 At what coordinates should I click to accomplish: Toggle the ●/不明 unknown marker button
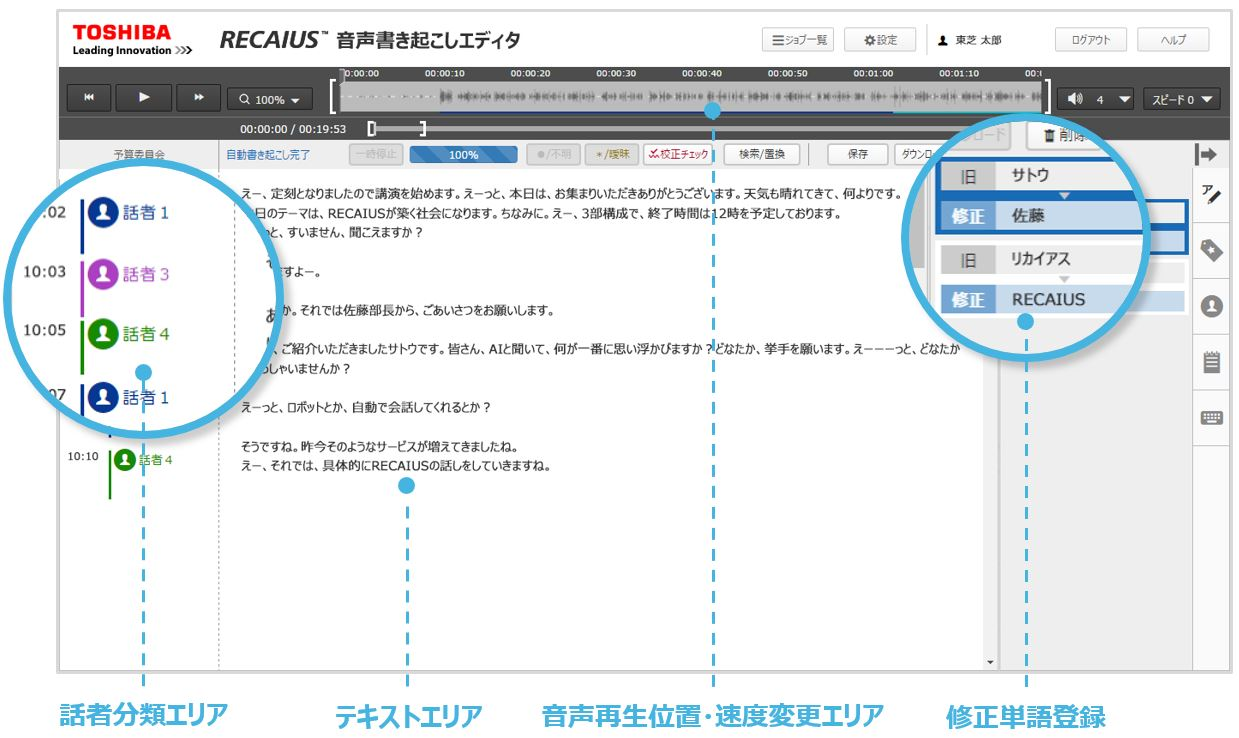coord(552,155)
